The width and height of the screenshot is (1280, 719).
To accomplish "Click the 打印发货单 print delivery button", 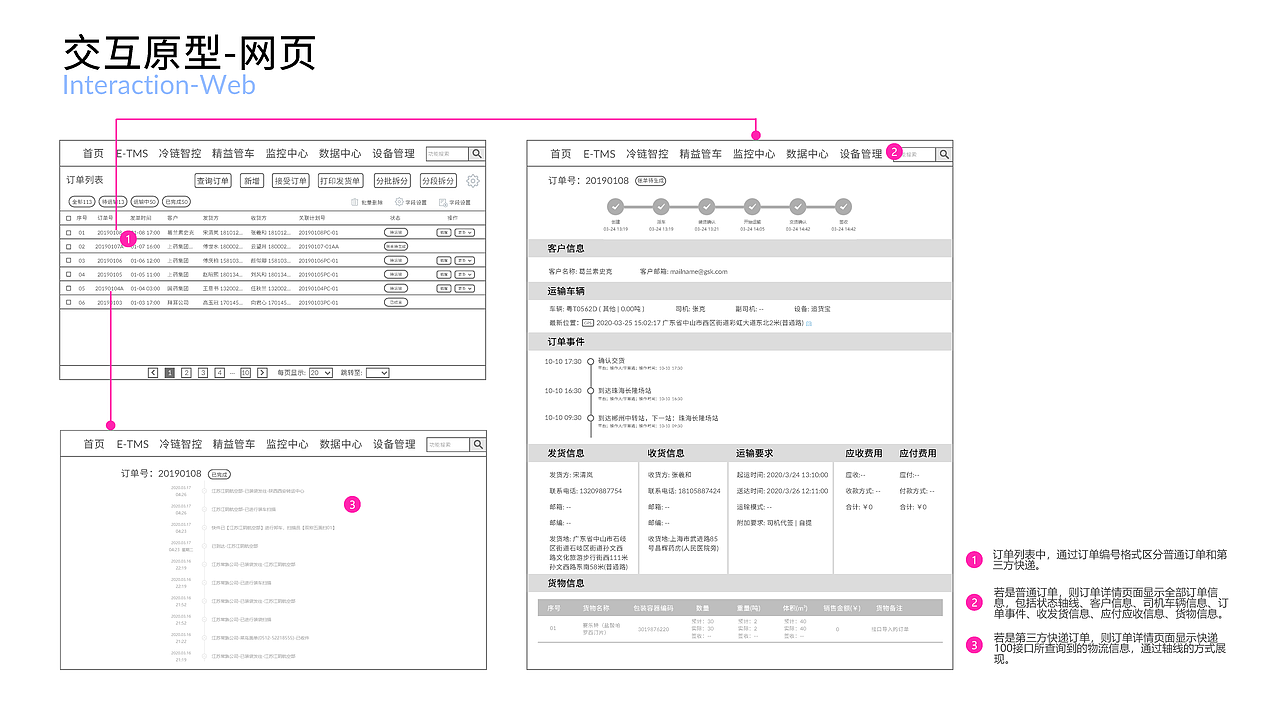I will click(340, 181).
